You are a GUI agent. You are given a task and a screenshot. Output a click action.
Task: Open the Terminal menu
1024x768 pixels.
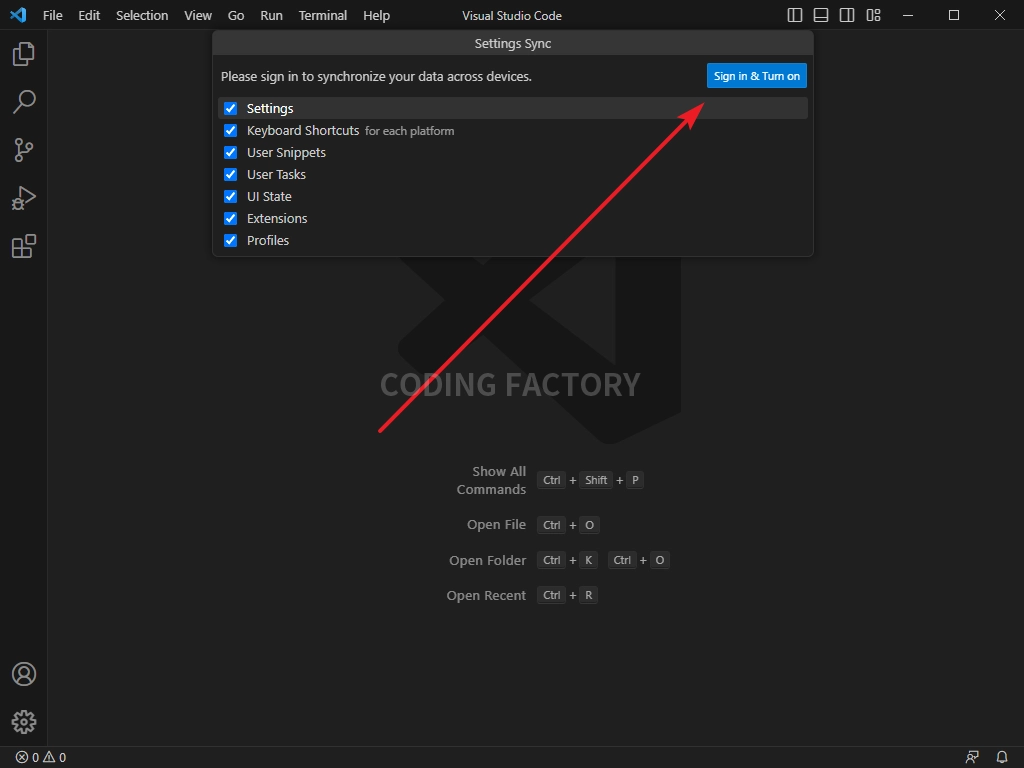pos(323,15)
